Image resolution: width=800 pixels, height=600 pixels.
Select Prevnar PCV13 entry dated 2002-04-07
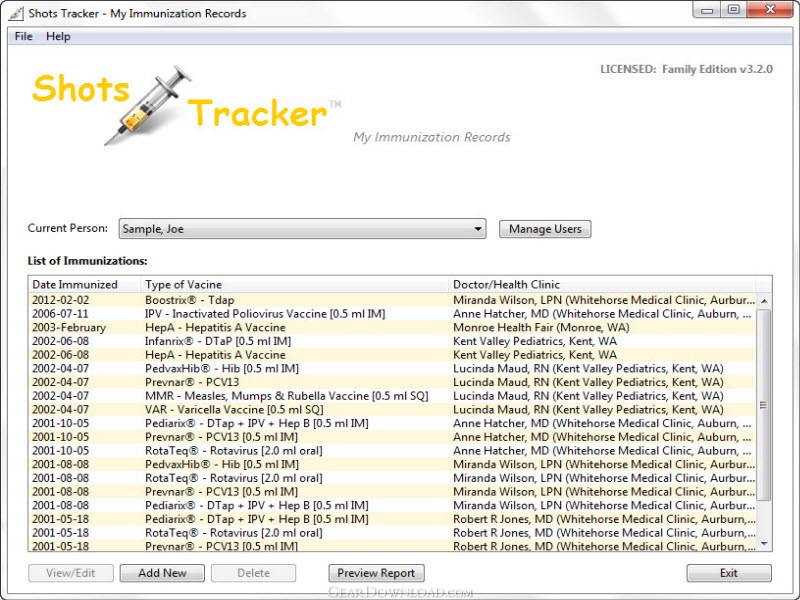click(x=192, y=382)
